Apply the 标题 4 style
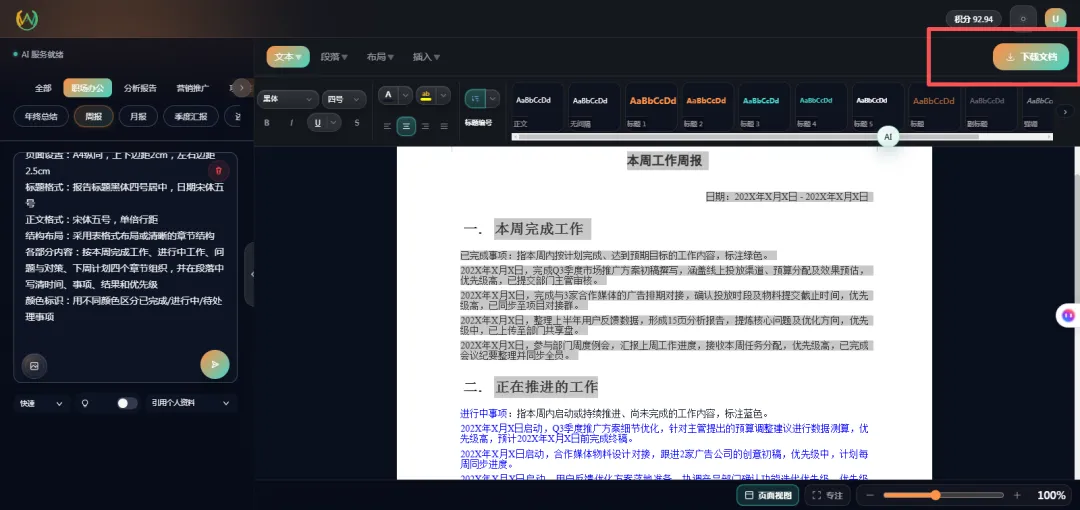 click(820, 107)
